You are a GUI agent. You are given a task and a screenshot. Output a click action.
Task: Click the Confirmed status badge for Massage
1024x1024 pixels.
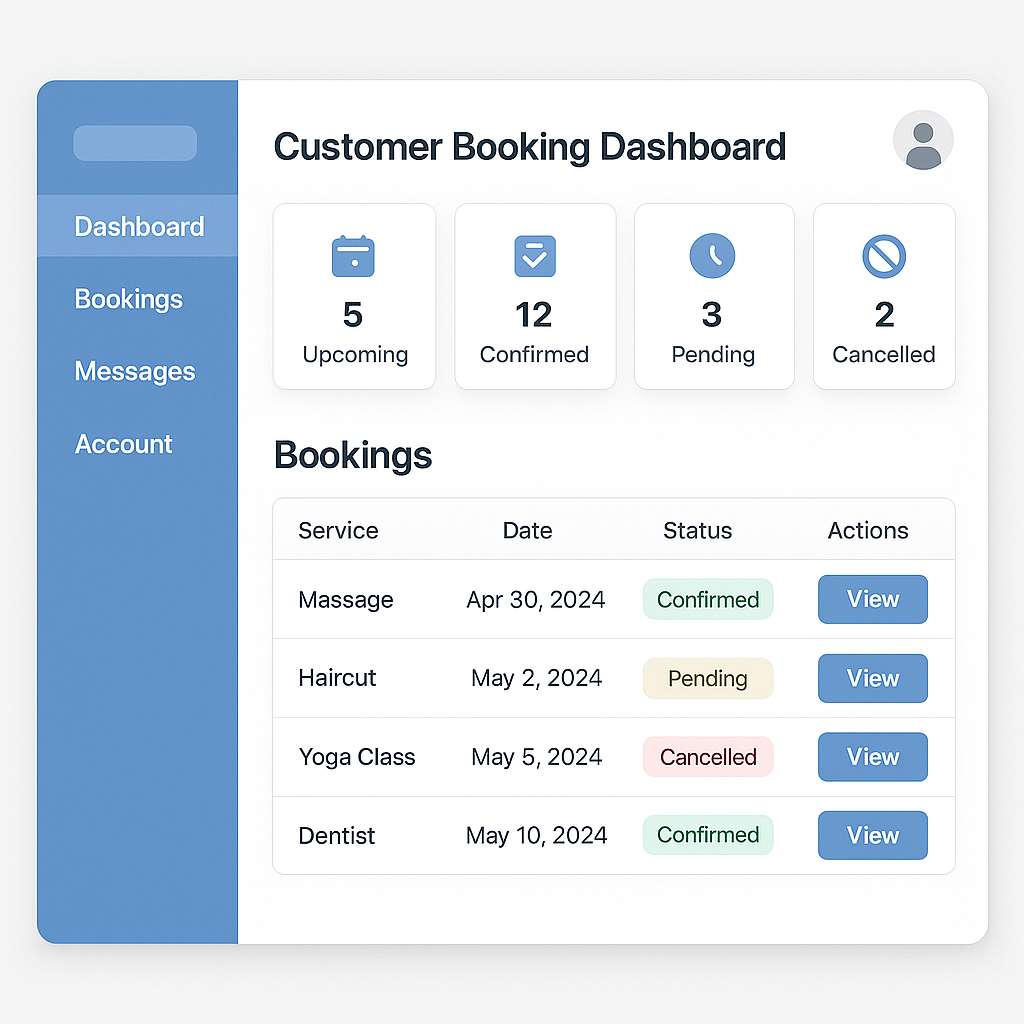click(708, 599)
